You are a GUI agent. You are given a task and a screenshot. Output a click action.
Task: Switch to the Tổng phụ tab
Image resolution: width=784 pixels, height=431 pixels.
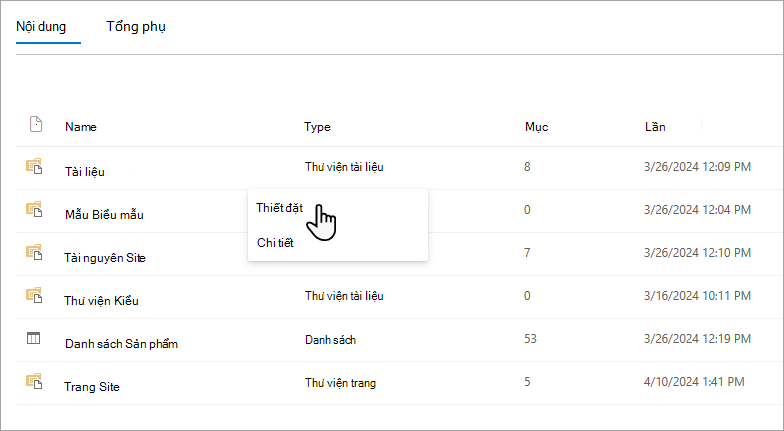pyautogui.click(x=136, y=26)
